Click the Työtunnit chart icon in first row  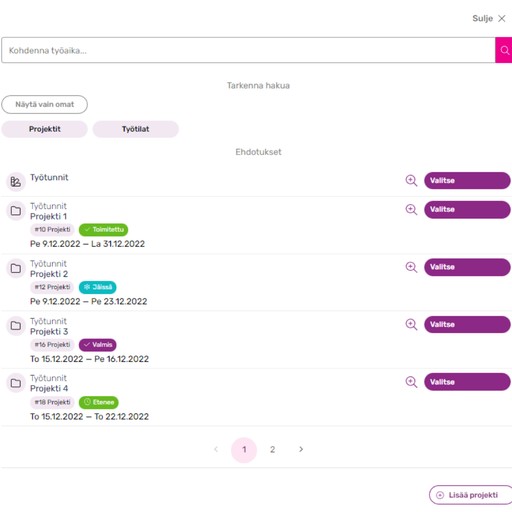tap(16, 182)
